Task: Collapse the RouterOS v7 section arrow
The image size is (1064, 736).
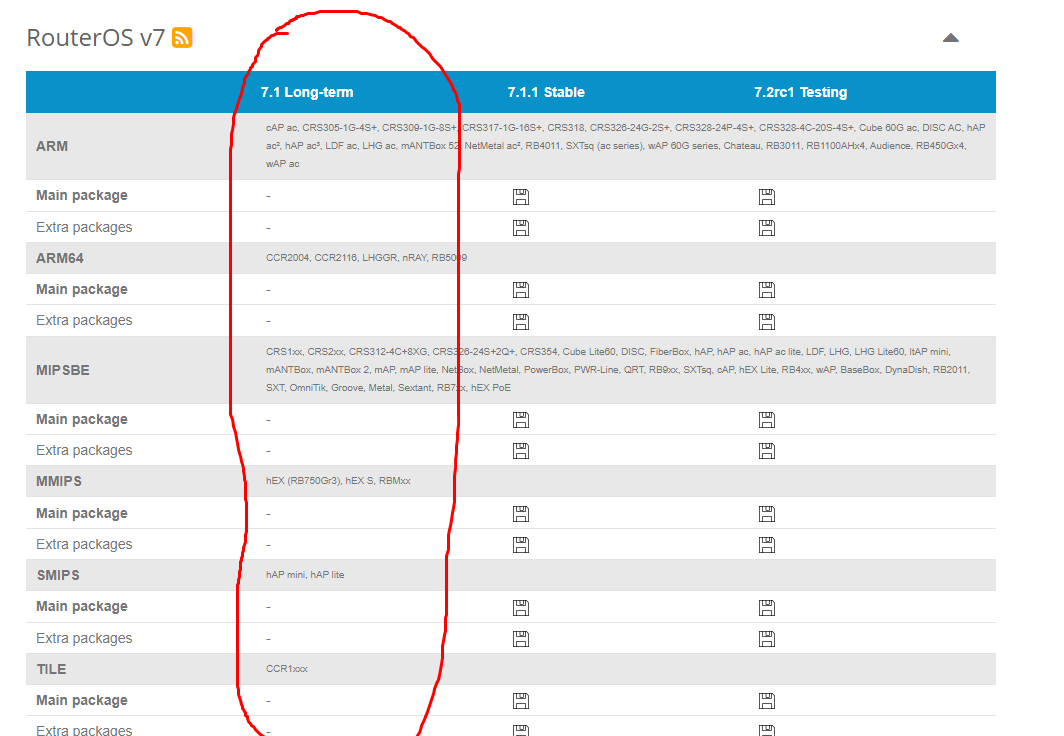Action: (951, 38)
